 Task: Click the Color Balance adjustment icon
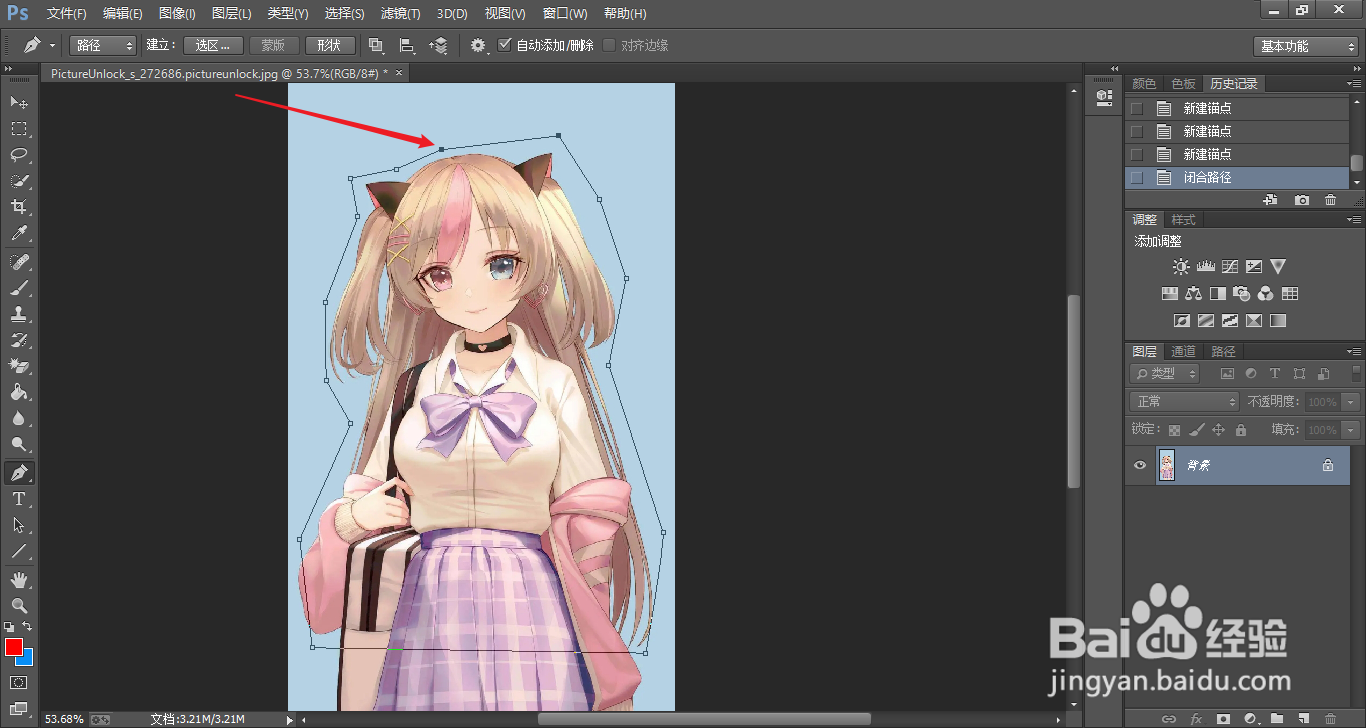click(1193, 294)
